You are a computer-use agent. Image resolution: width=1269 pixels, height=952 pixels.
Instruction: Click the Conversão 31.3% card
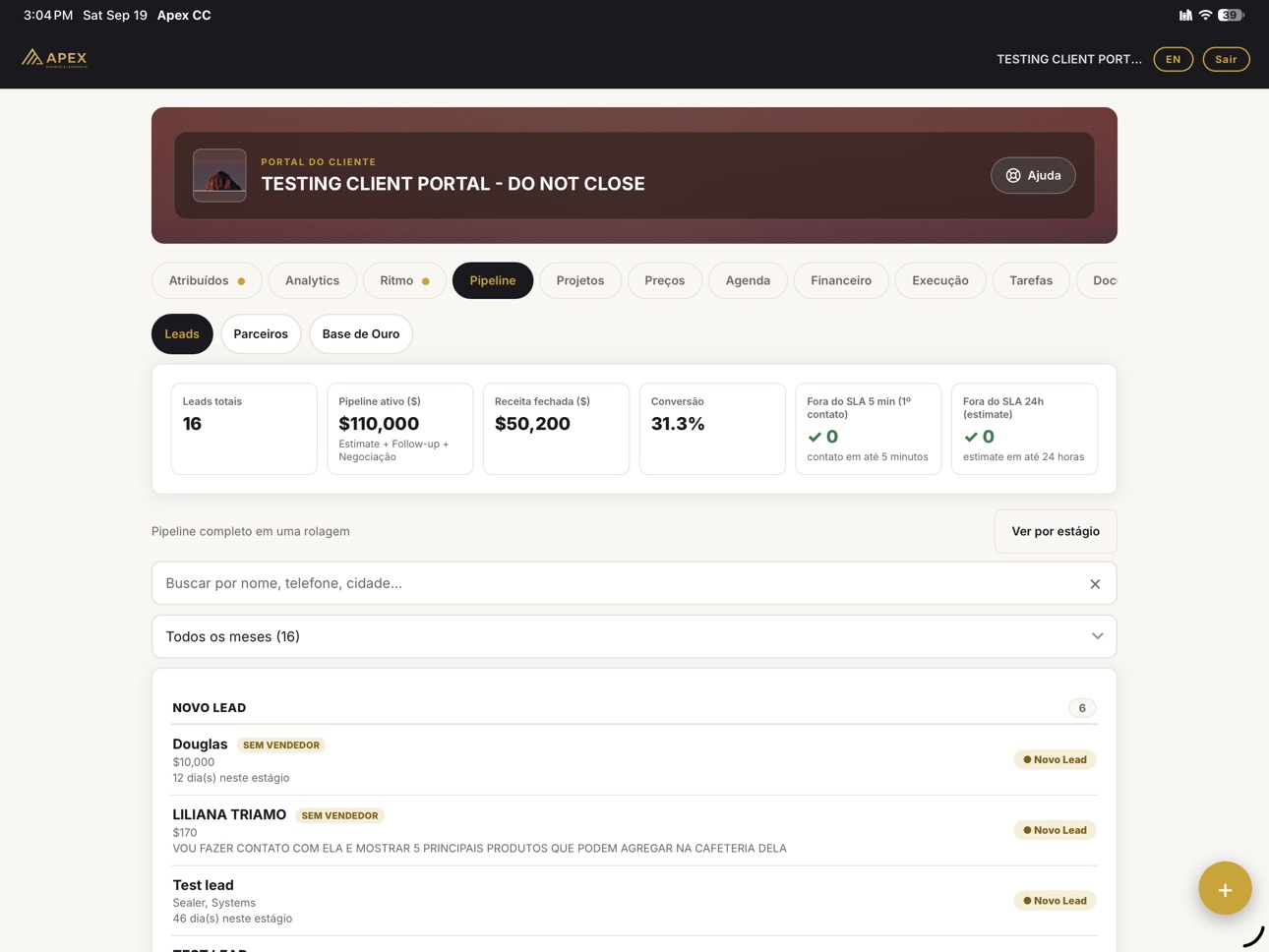pos(712,429)
